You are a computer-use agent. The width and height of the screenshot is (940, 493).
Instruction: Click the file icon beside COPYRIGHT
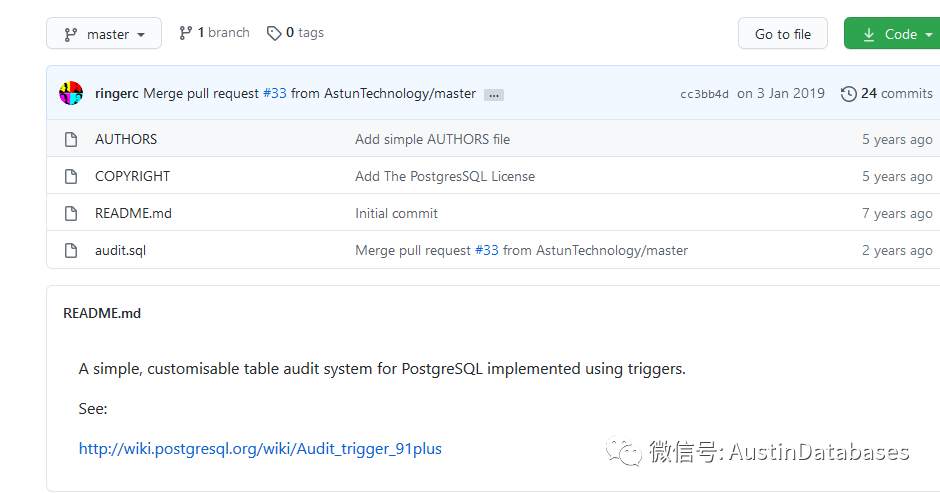(x=71, y=177)
